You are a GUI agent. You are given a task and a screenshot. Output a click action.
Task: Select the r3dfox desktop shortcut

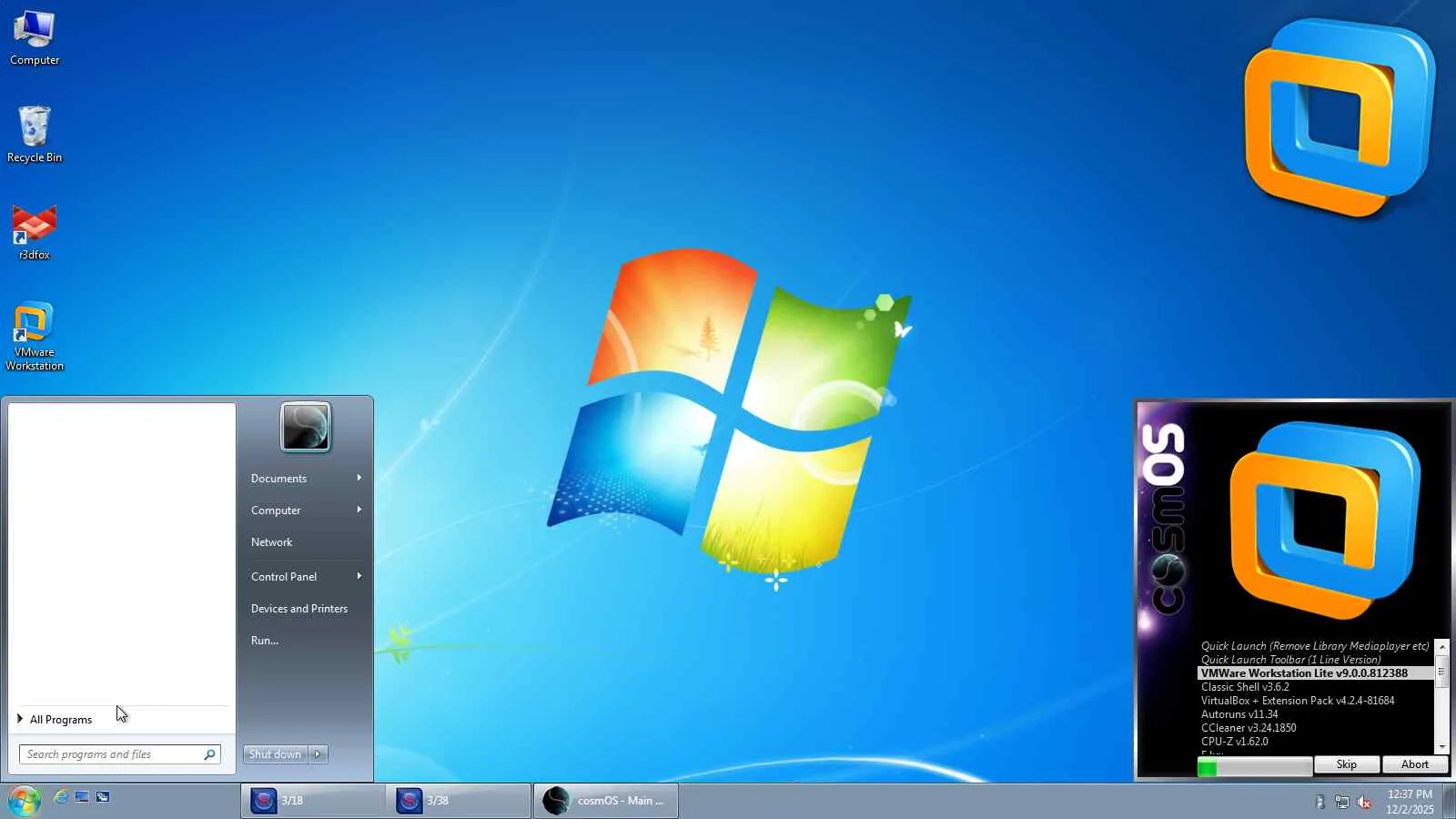pyautogui.click(x=35, y=233)
